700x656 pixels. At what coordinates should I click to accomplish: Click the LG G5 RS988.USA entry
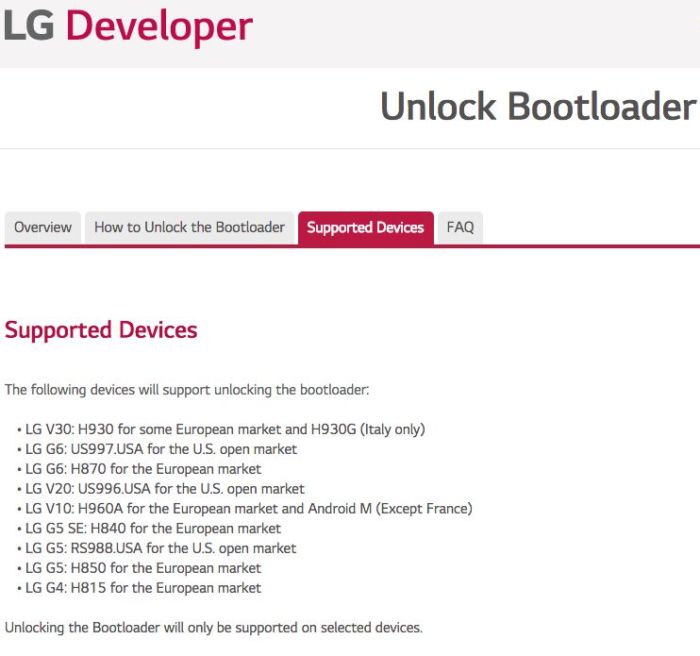161,548
